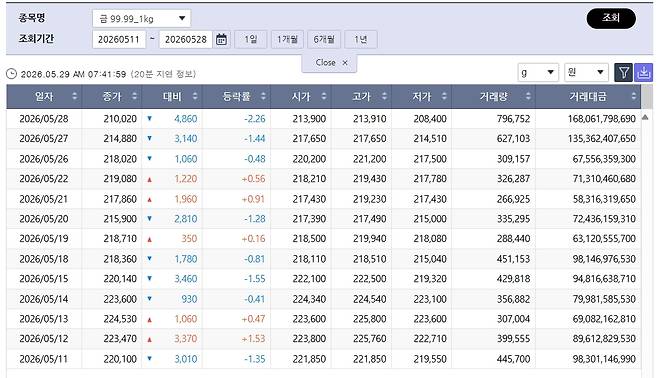The image size is (658, 378).
Task: Click date cell 2026/05/19
Action: [44, 239]
